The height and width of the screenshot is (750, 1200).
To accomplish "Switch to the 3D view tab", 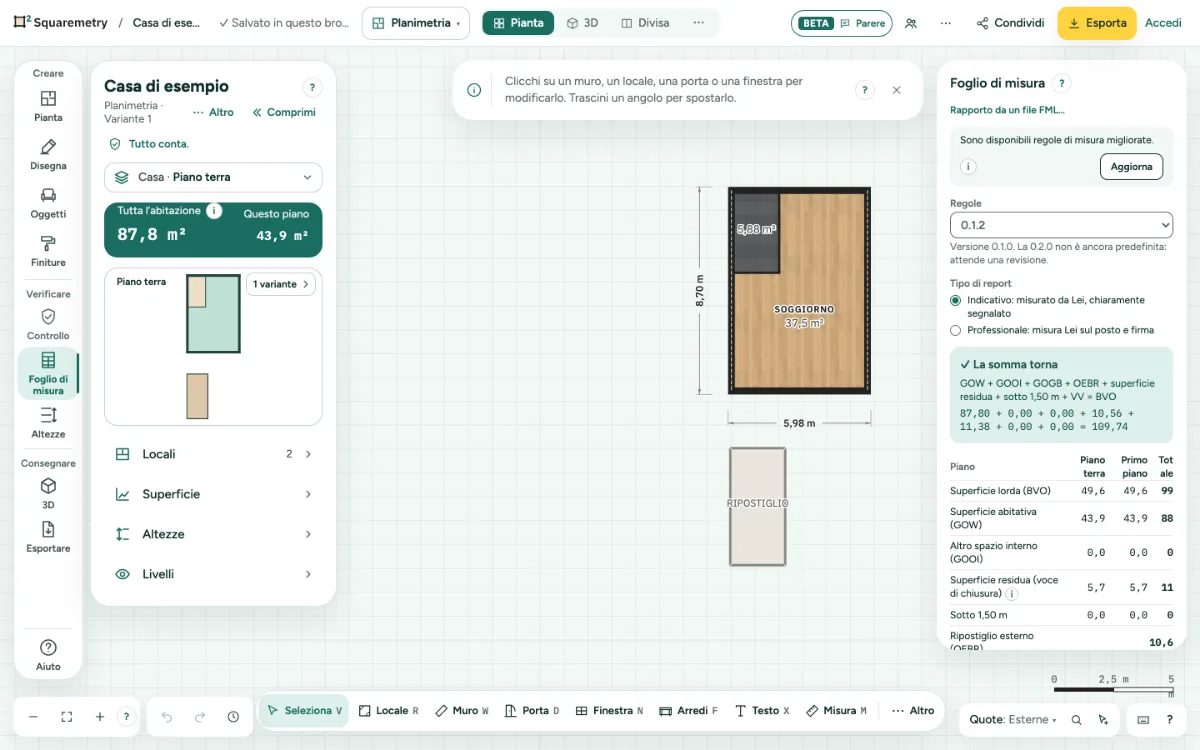I will click(582, 23).
